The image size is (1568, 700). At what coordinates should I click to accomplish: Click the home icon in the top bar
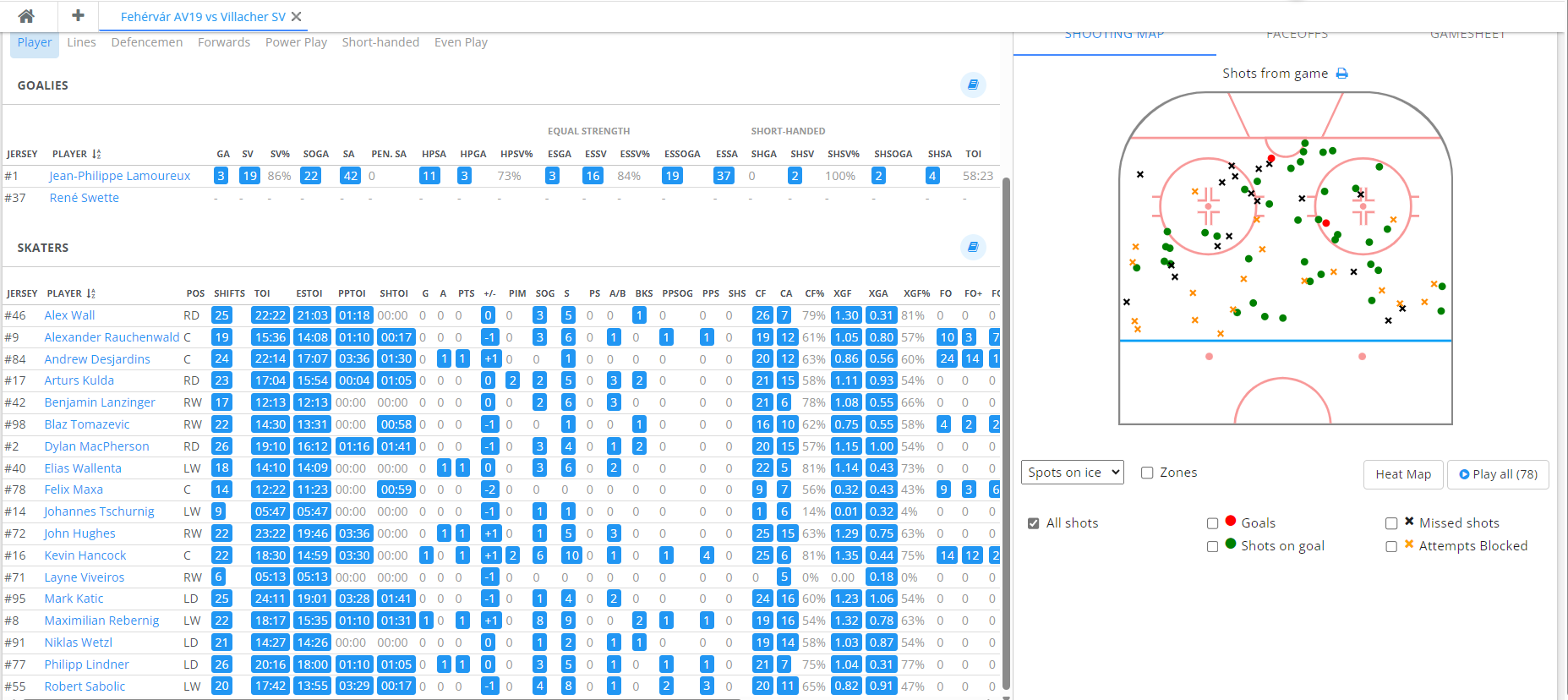[x=26, y=16]
